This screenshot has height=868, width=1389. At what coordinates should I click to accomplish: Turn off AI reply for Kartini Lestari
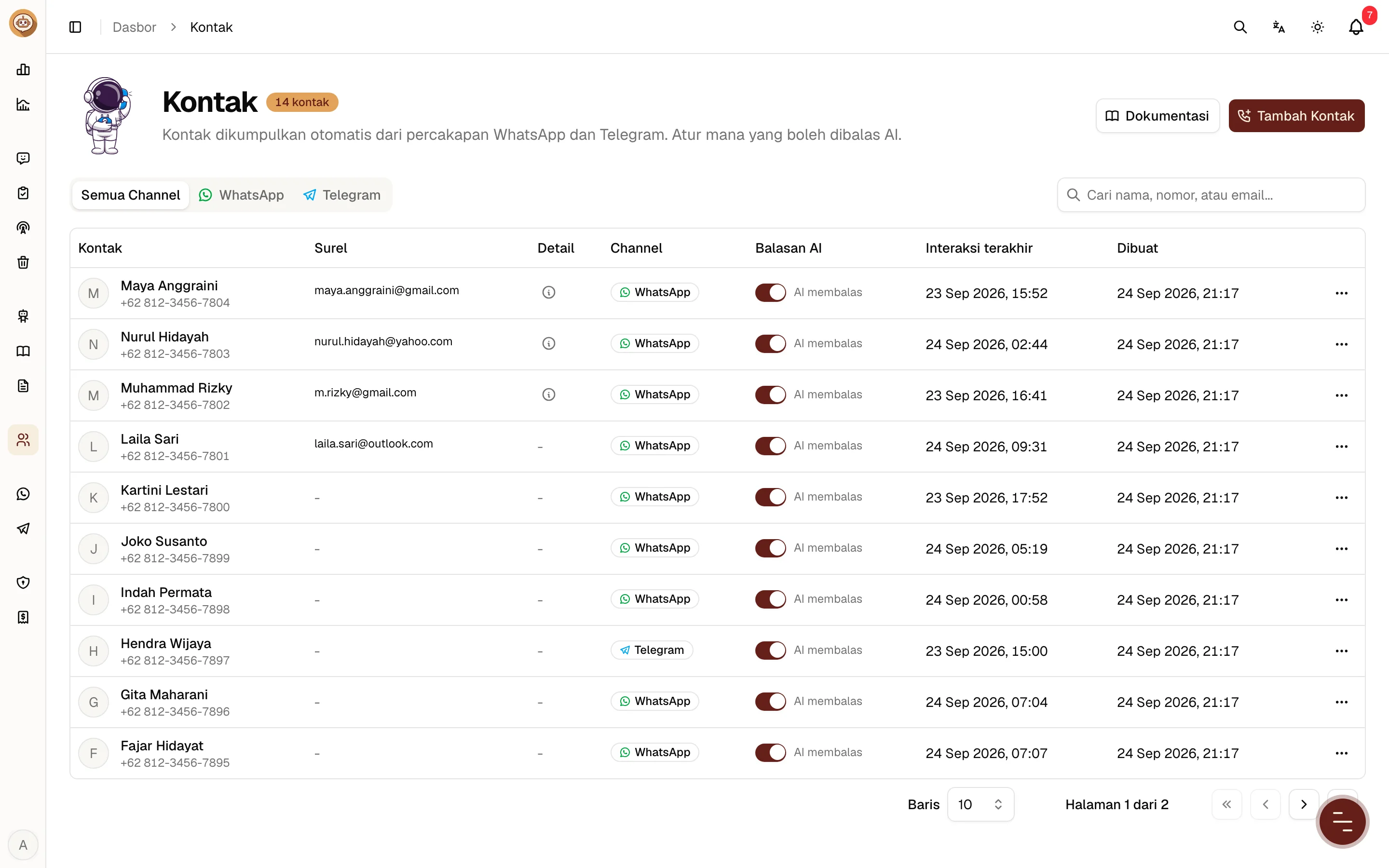[x=770, y=497]
